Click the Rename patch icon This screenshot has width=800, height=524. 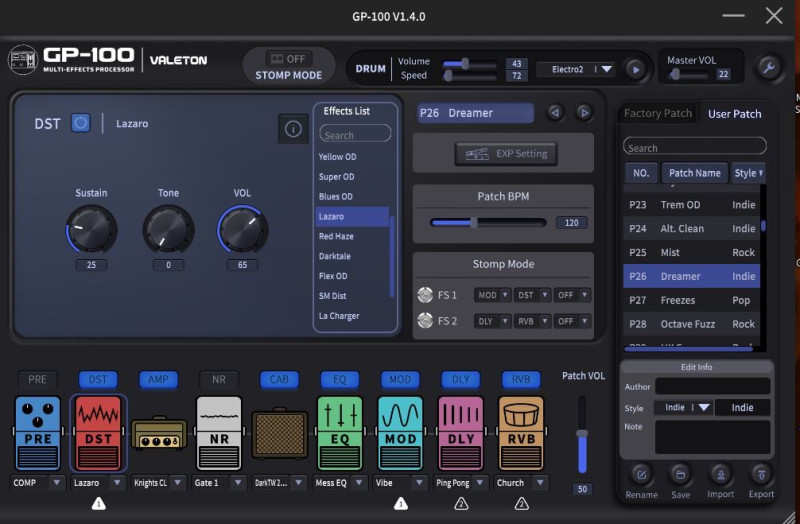(641, 476)
